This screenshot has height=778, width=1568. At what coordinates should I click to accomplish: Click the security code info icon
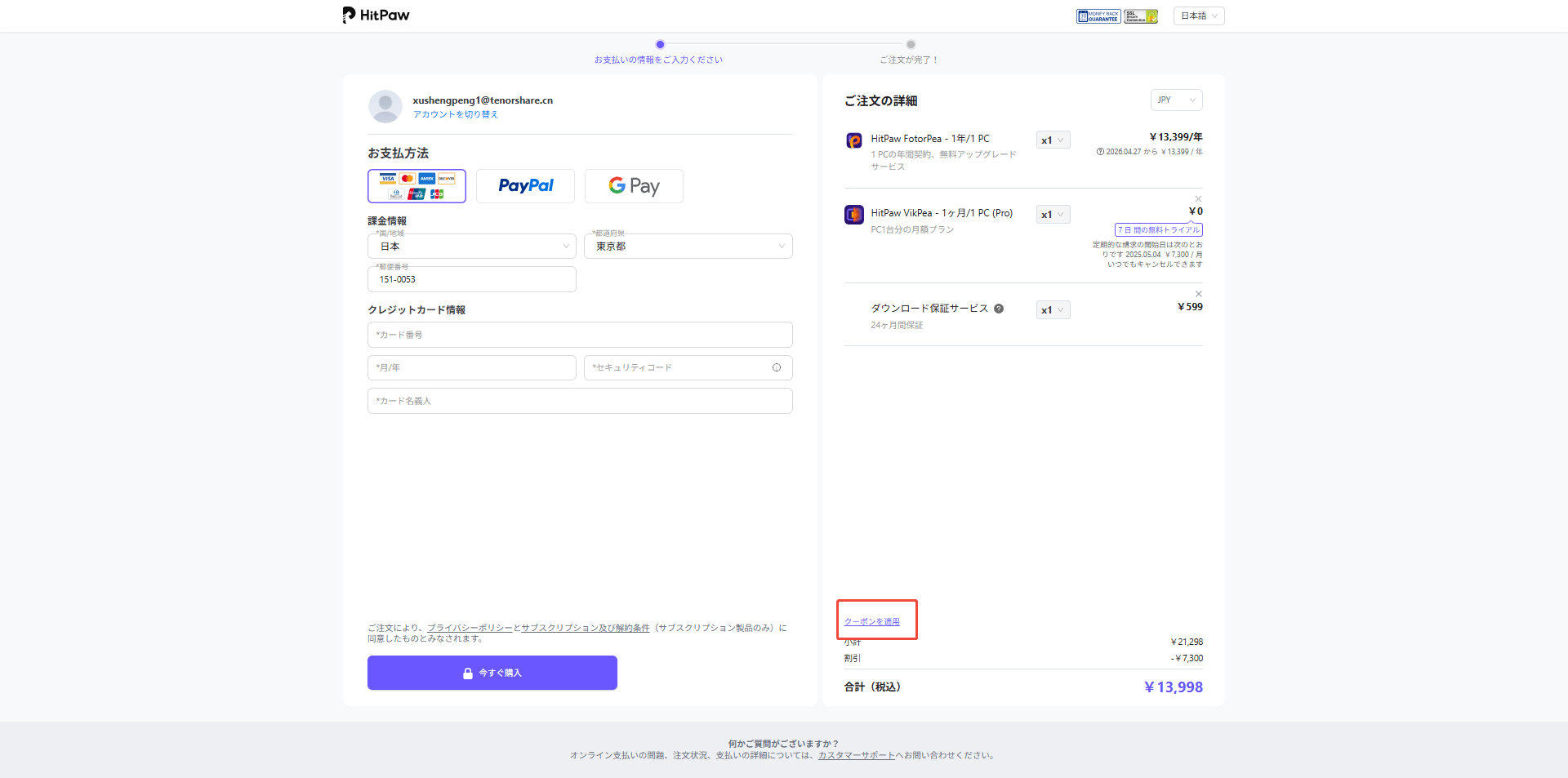(776, 367)
